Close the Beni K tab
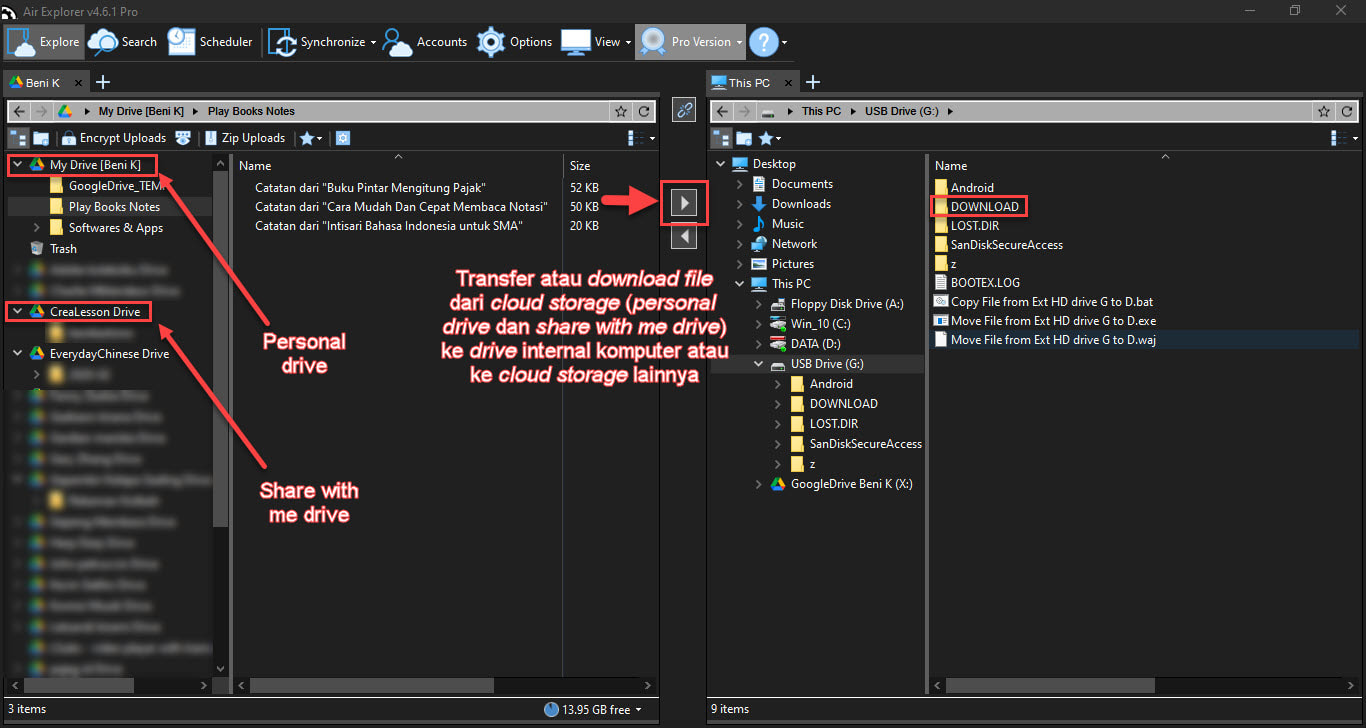1366x728 pixels. 78,83
